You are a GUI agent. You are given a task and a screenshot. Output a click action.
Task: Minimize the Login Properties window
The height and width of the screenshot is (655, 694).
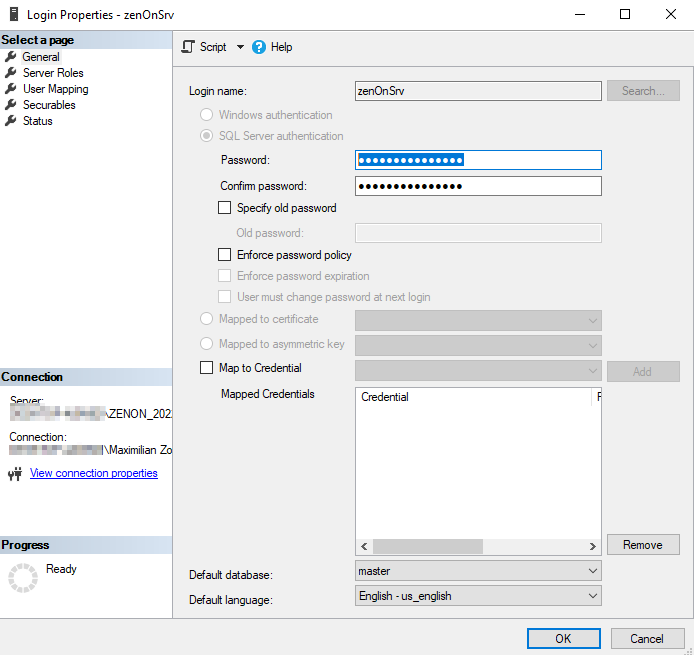coord(580,14)
